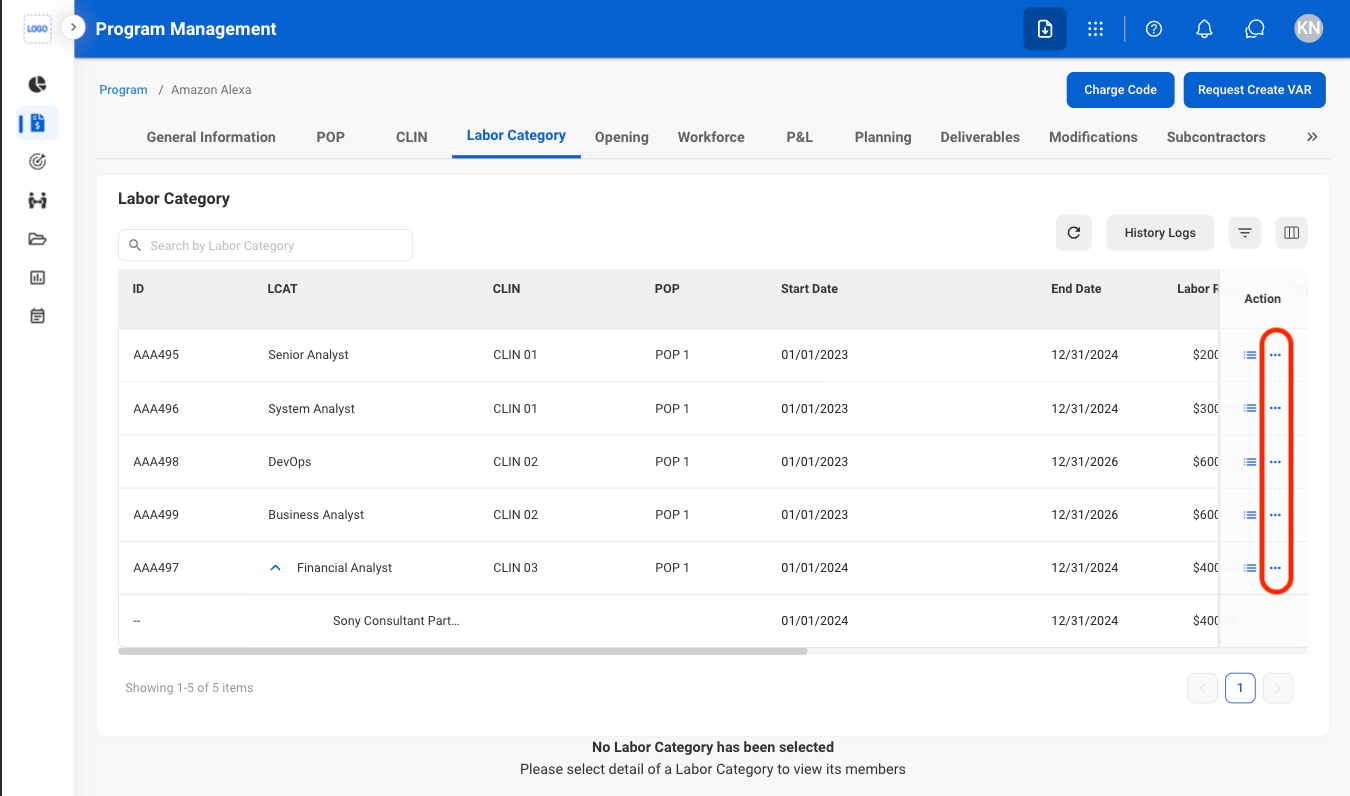Open more actions menu for DevOps row
Viewport: 1350px width, 796px height.
pyautogui.click(x=1275, y=462)
